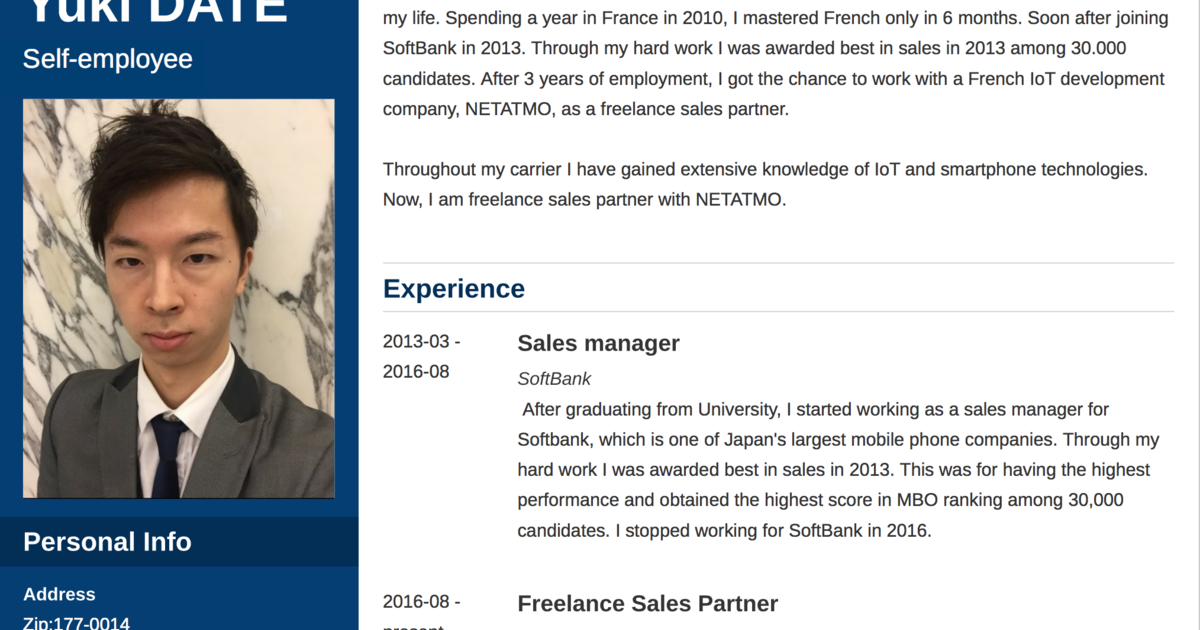The width and height of the screenshot is (1200, 630).
Task: Click the Freelance Sales Partner job title
Action: [647, 604]
